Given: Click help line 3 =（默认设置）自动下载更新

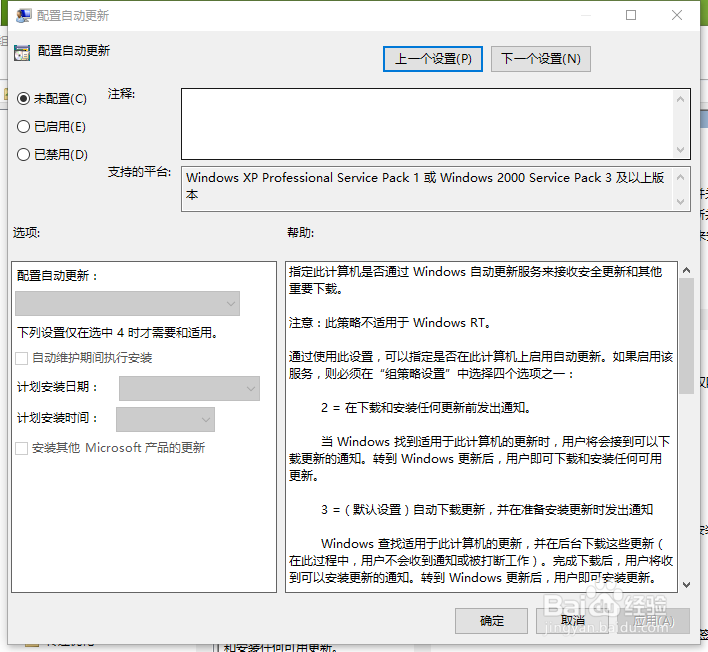Looking at the screenshot, I should [487, 510].
